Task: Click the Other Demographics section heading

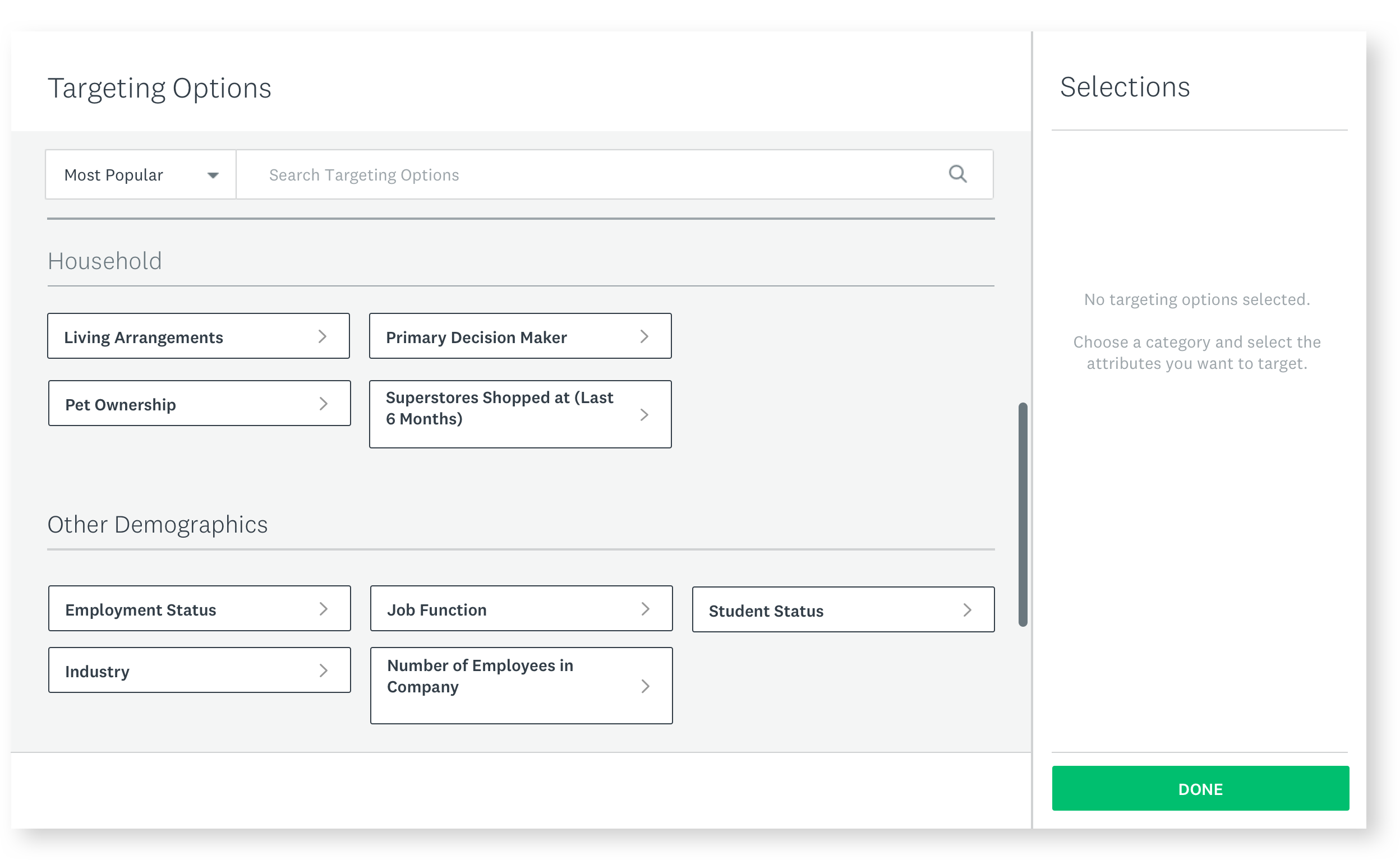Action: pyautogui.click(x=158, y=524)
